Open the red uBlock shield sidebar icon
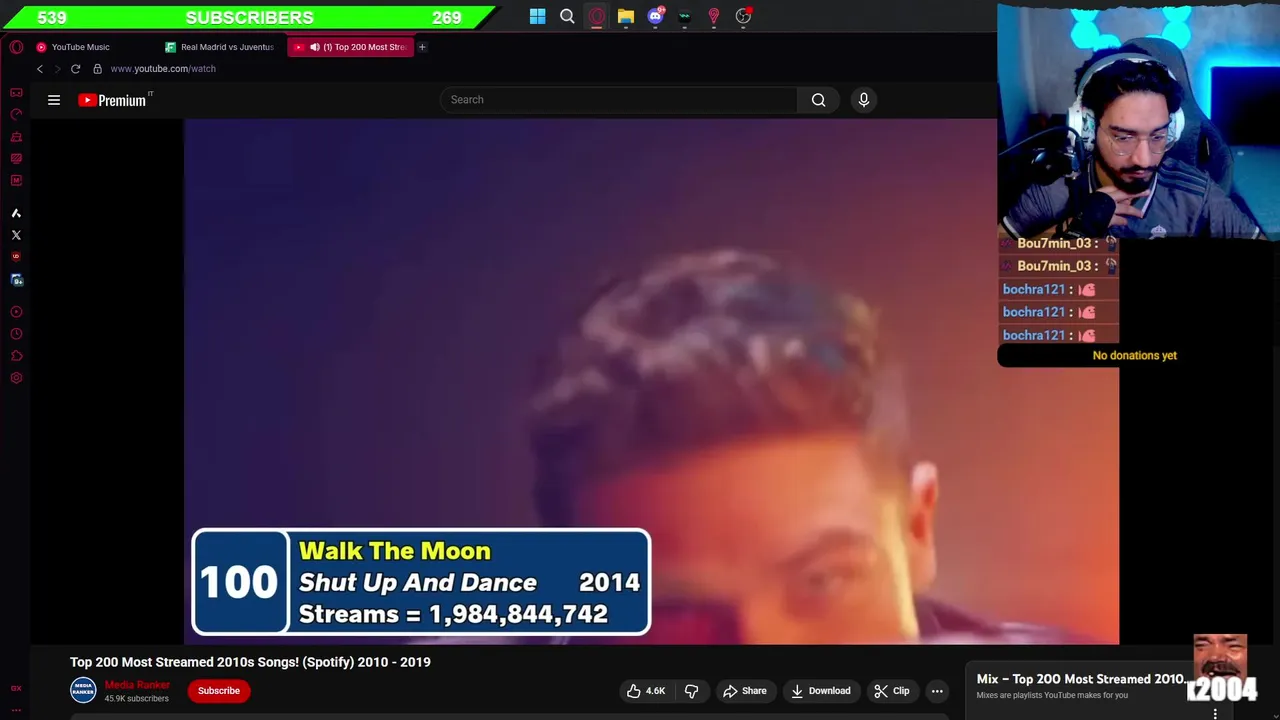 (x=16, y=257)
